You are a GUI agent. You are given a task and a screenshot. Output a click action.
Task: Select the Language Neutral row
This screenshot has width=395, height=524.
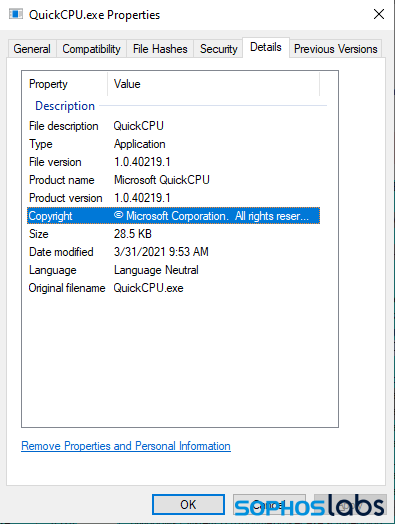pos(173,270)
